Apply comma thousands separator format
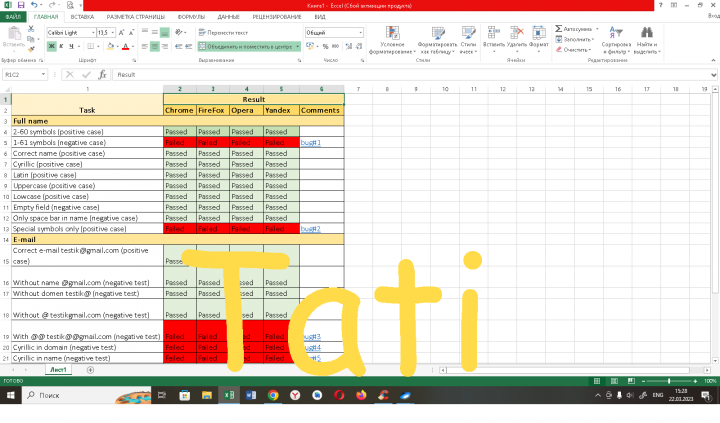The height and width of the screenshot is (423, 720). 336,46
